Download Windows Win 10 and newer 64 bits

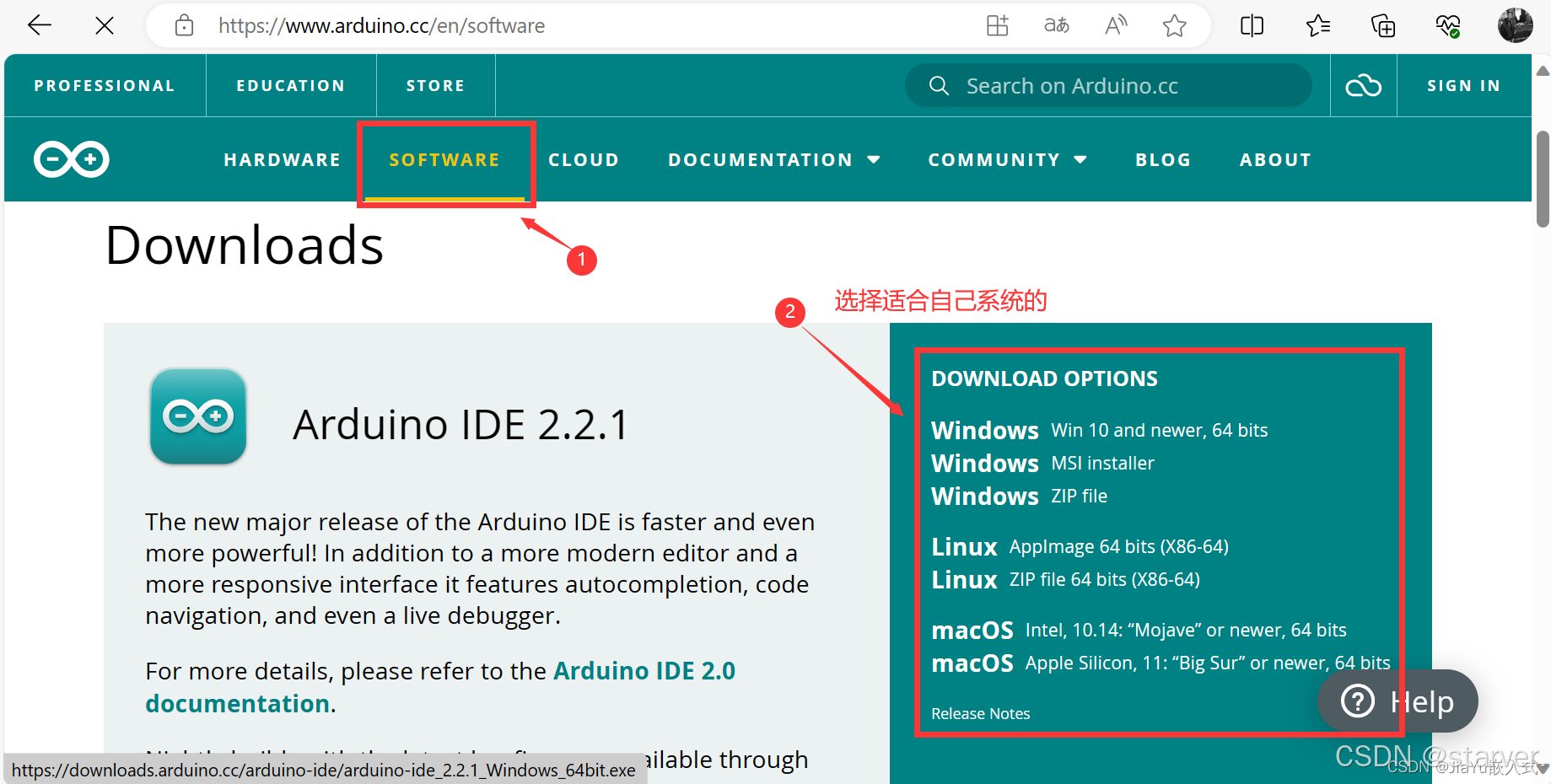(1099, 430)
